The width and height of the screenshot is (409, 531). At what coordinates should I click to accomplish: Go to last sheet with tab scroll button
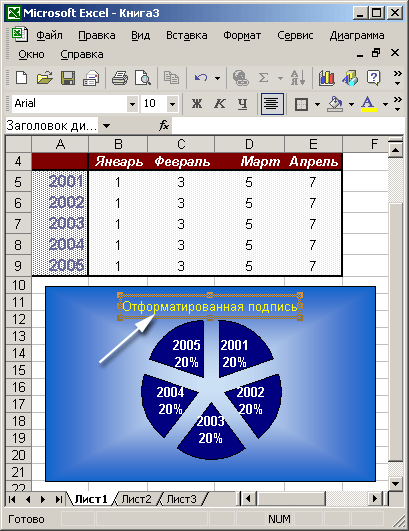58,499
